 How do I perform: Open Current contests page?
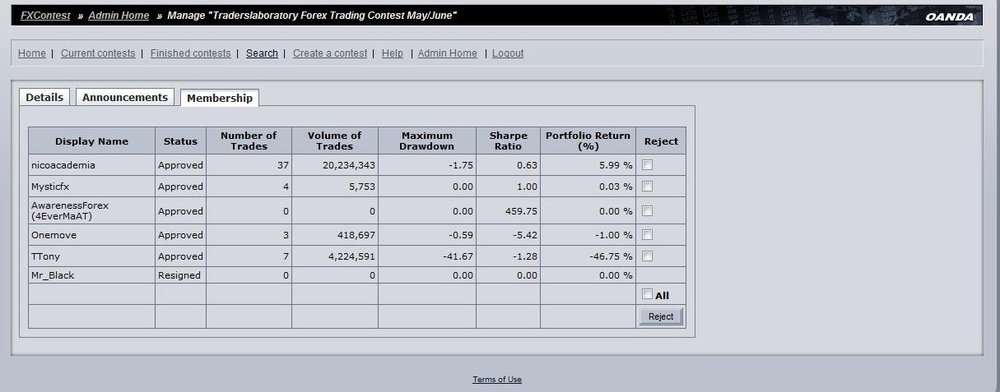(98, 54)
